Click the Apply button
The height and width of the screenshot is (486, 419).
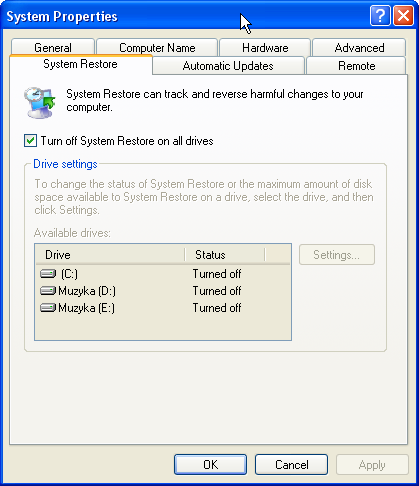pyautogui.click(x=372, y=464)
